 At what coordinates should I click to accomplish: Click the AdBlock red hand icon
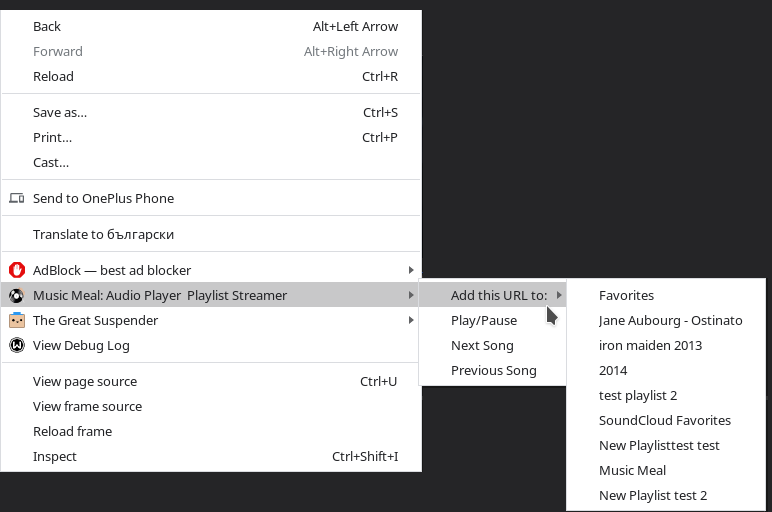click(x=17, y=270)
